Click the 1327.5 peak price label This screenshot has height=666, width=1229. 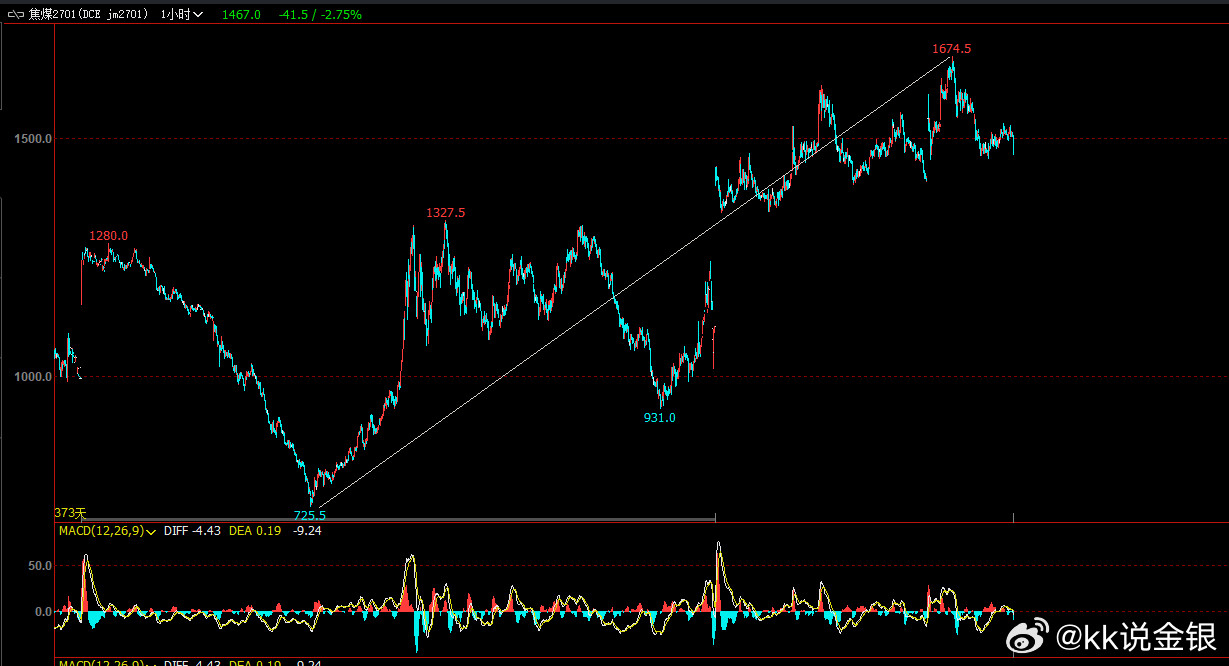coord(445,213)
